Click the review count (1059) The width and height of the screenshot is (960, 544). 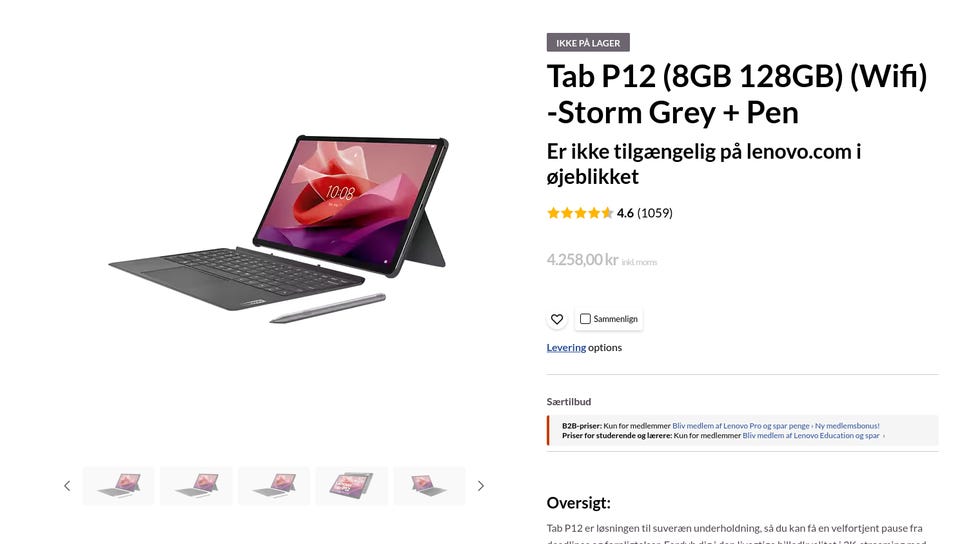(654, 213)
